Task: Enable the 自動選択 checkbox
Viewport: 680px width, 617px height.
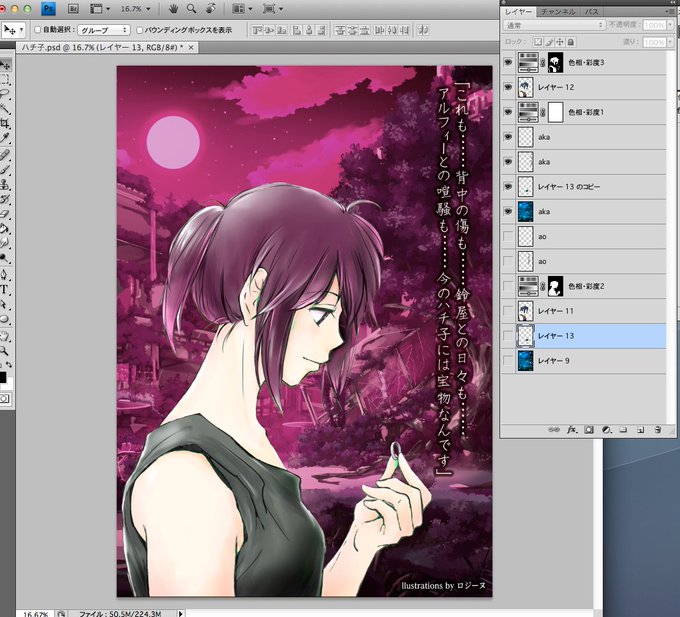Action: tap(37, 29)
